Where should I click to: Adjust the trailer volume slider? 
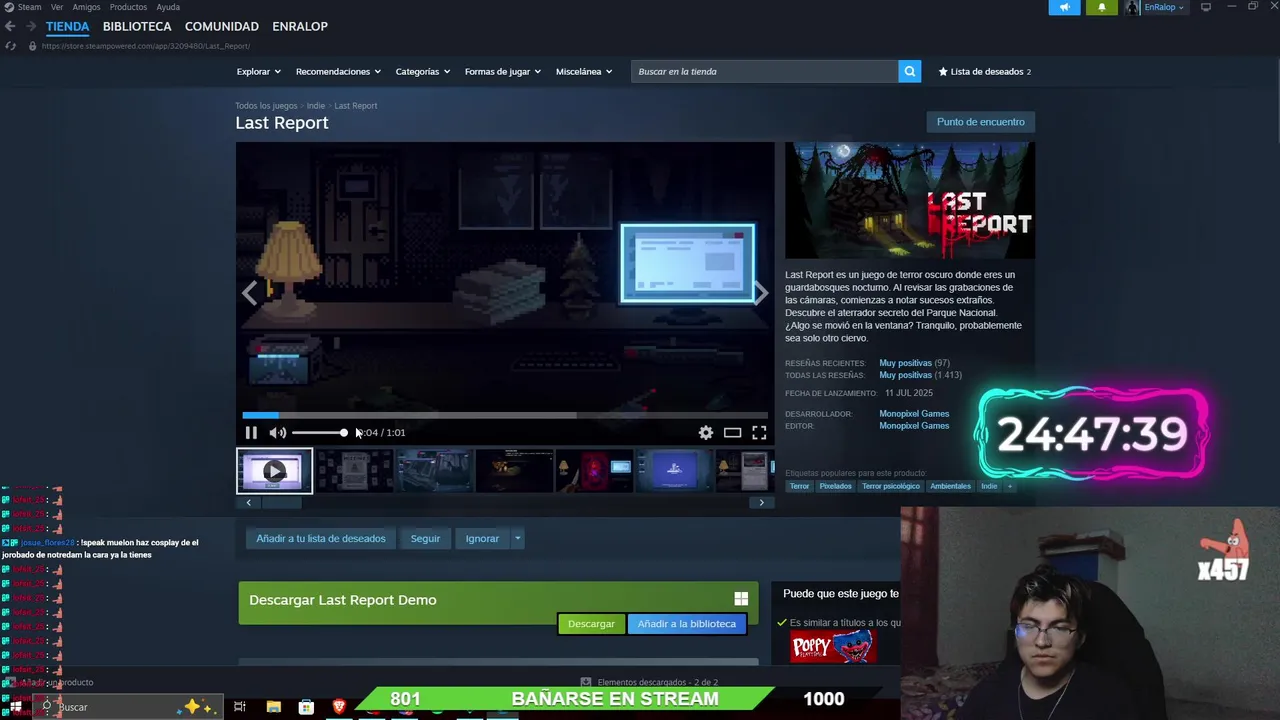coord(320,433)
